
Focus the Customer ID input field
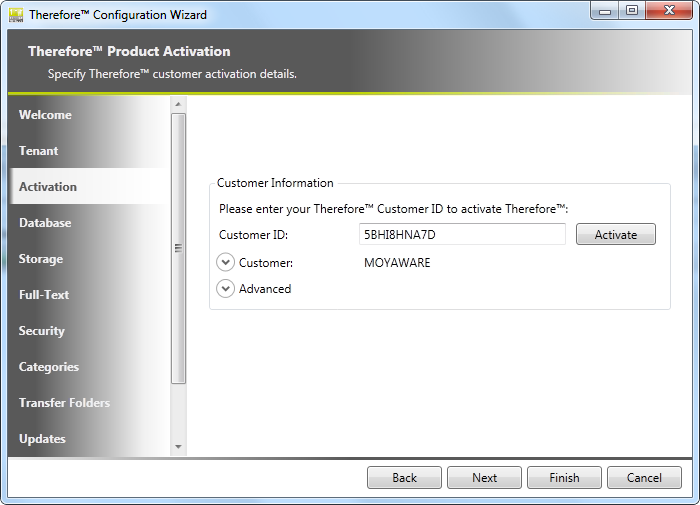(462, 234)
